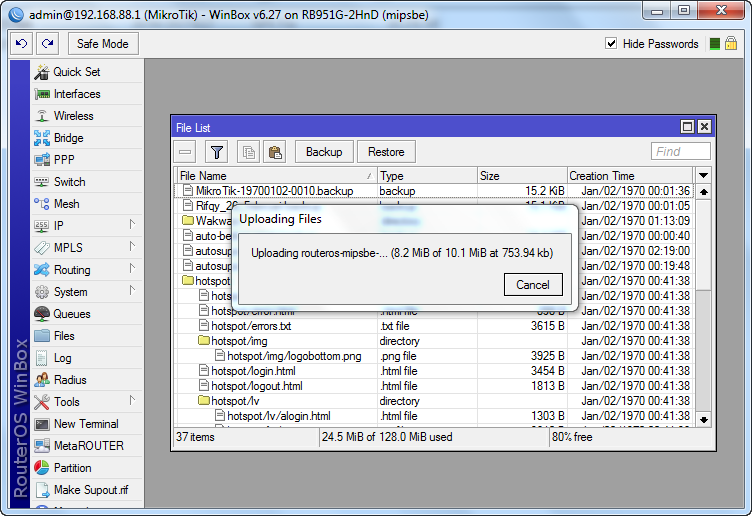Screen dimensions: 752x516
Task: Select hotspot/login.html file row
Action: point(434,371)
